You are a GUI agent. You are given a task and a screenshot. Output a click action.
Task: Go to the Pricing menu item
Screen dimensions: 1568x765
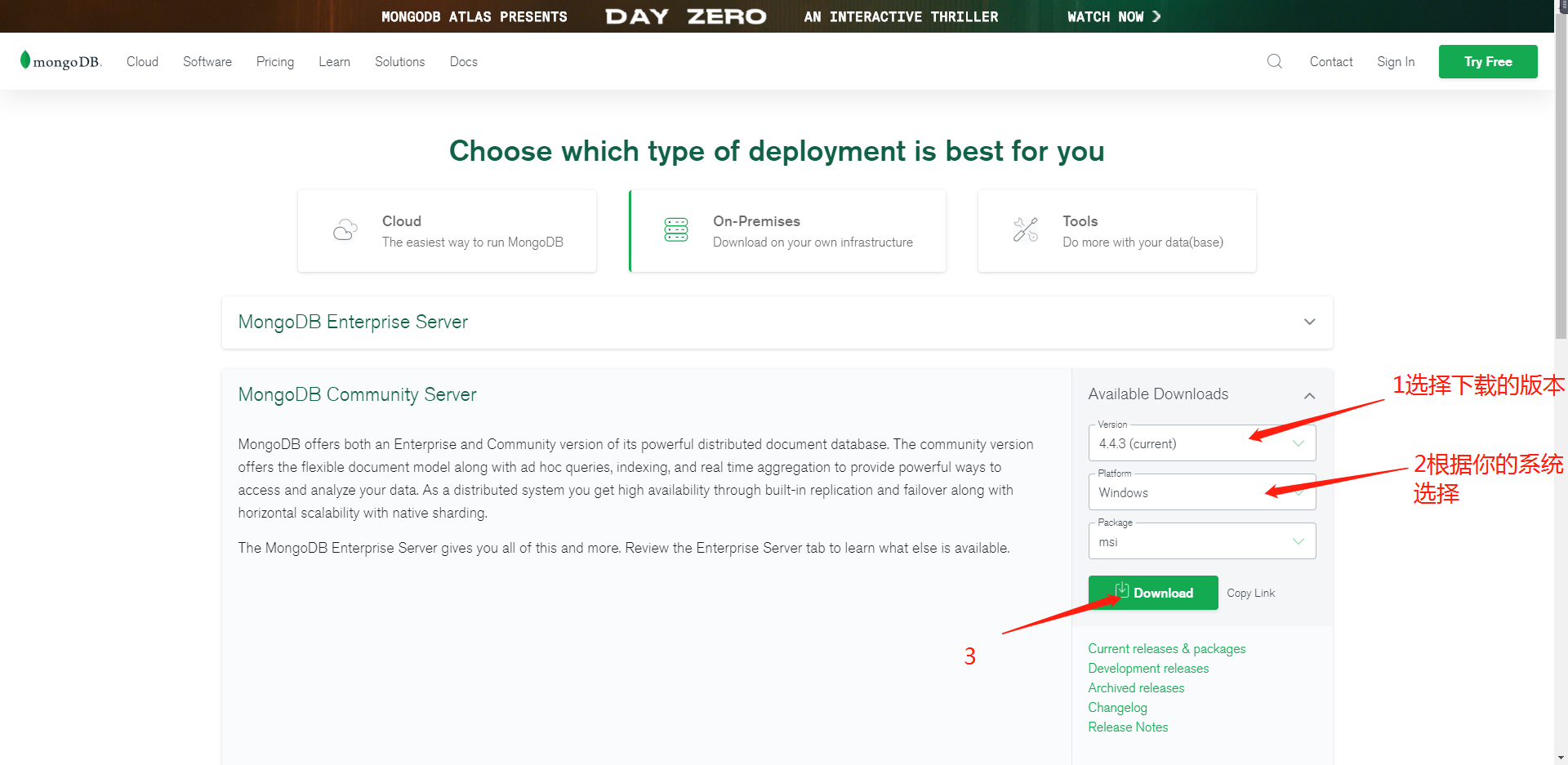pos(275,62)
